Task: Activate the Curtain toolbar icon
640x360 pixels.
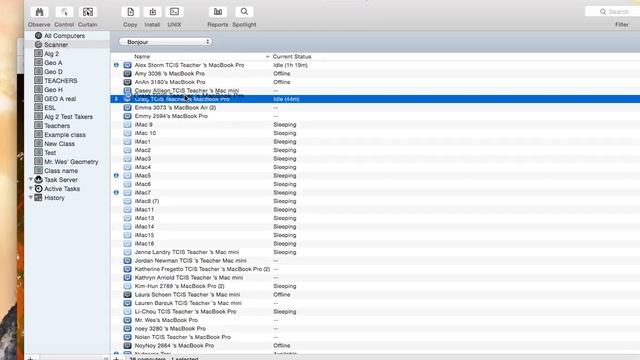Action: [88, 12]
